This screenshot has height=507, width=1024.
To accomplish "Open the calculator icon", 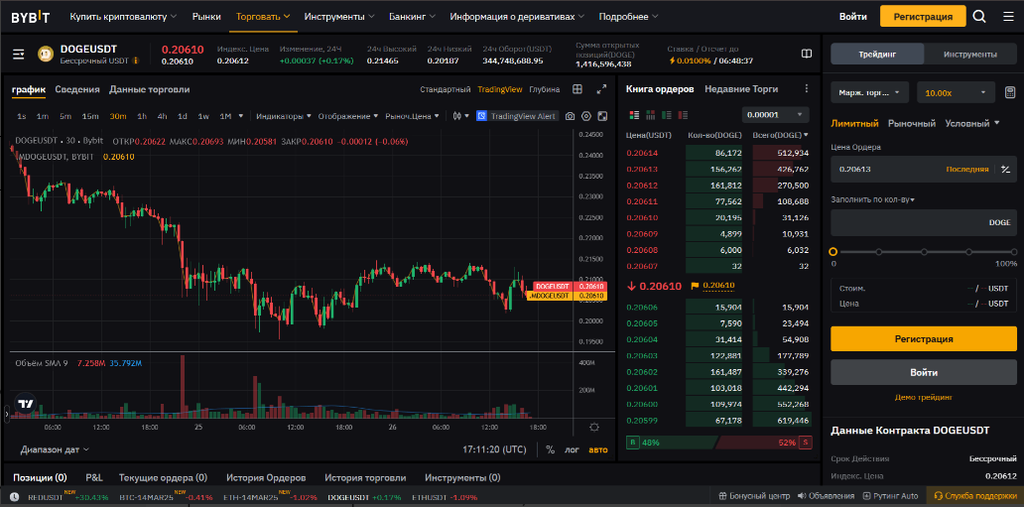I will 1010,92.
